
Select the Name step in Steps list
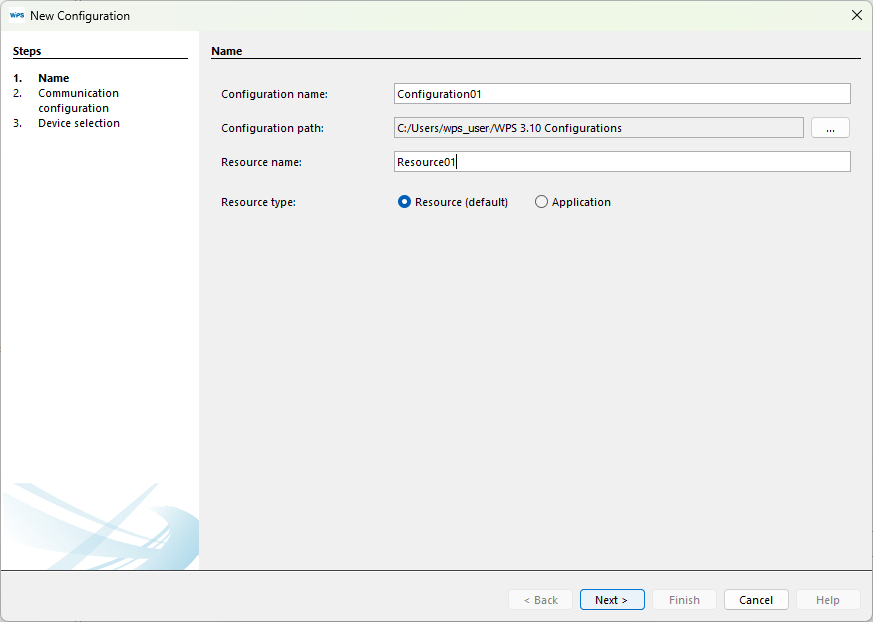click(x=53, y=77)
